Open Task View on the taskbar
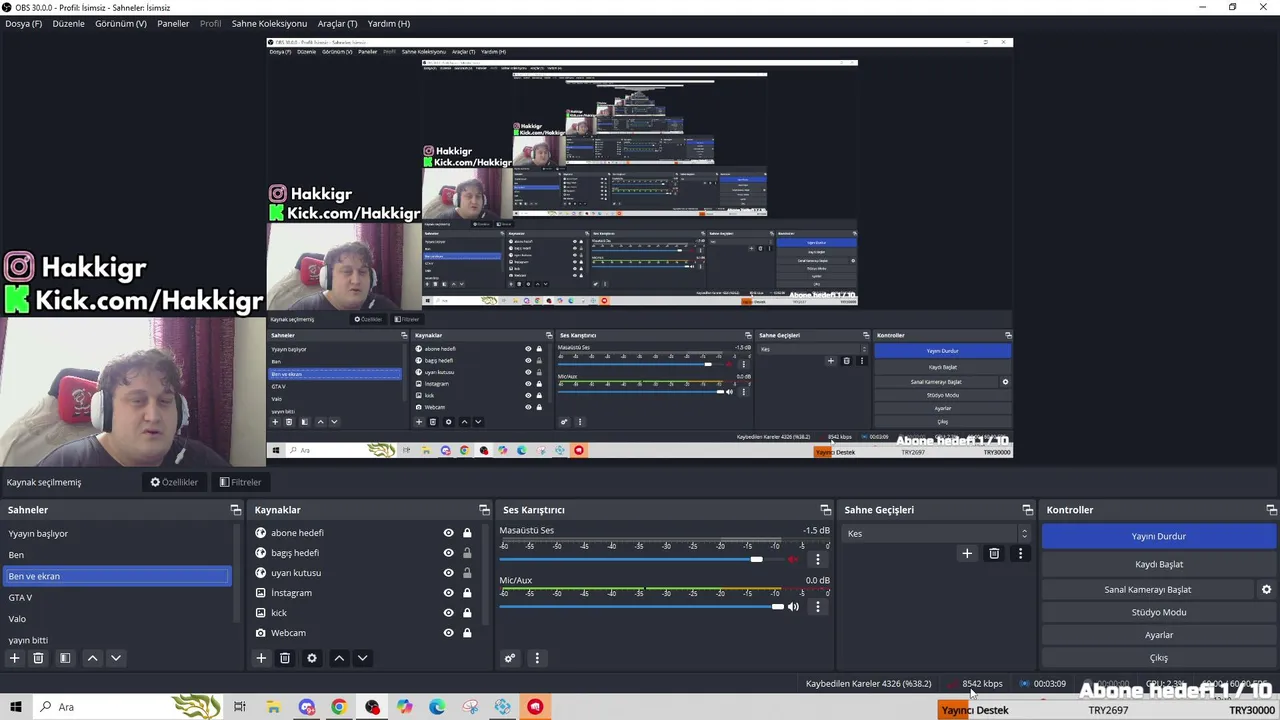This screenshot has height=720, width=1280. click(240, 707)
